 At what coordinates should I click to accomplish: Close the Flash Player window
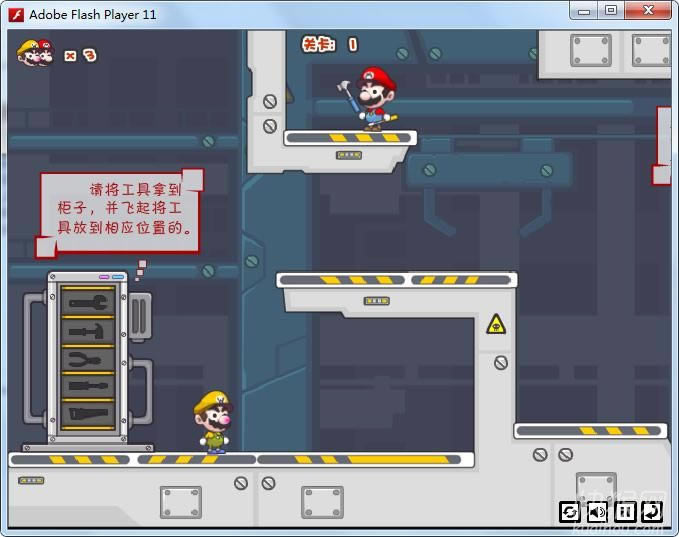coord(648,11)
